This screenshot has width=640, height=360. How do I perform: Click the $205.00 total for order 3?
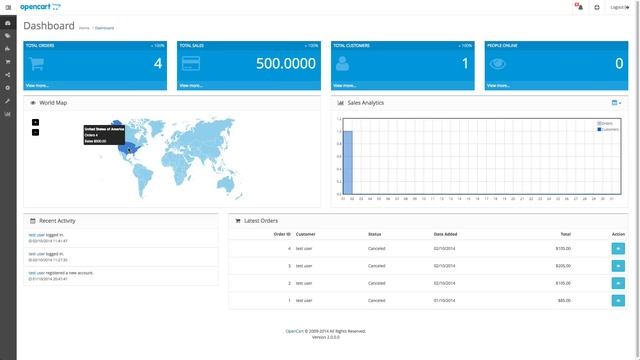(x=563, y=266)
